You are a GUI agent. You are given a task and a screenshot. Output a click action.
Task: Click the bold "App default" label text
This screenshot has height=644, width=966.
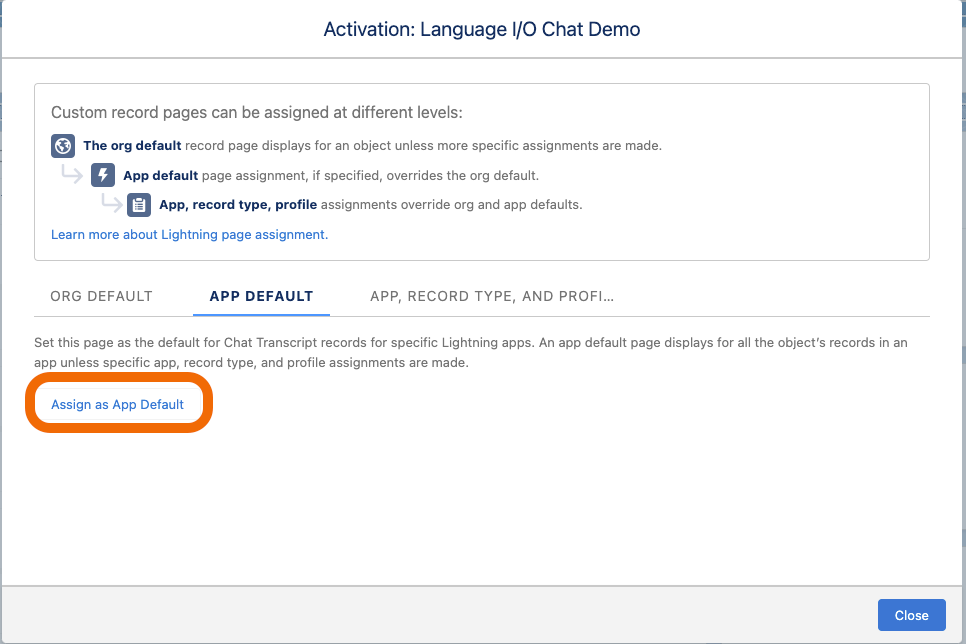160,176
